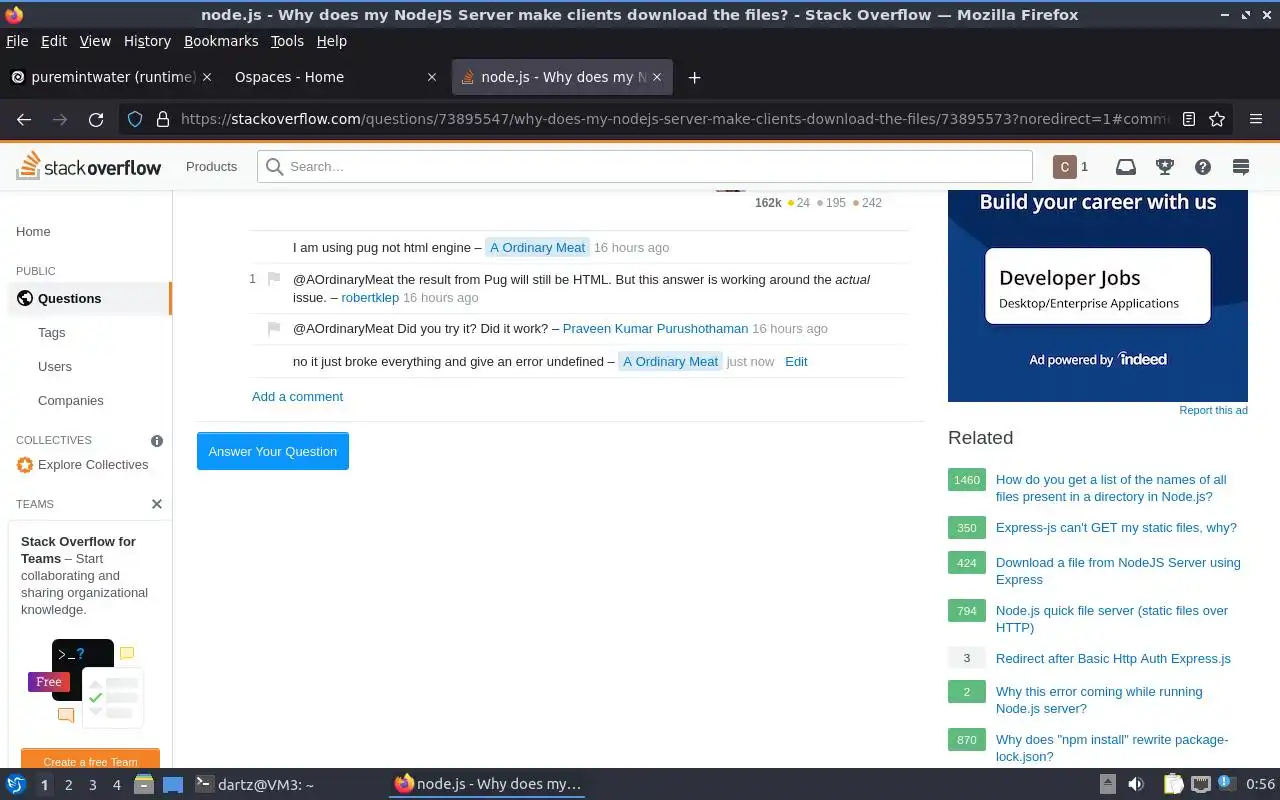Close the node.js Stack Overflow tab
Screen dimensions: 1280x800
(x=657, y=77)
